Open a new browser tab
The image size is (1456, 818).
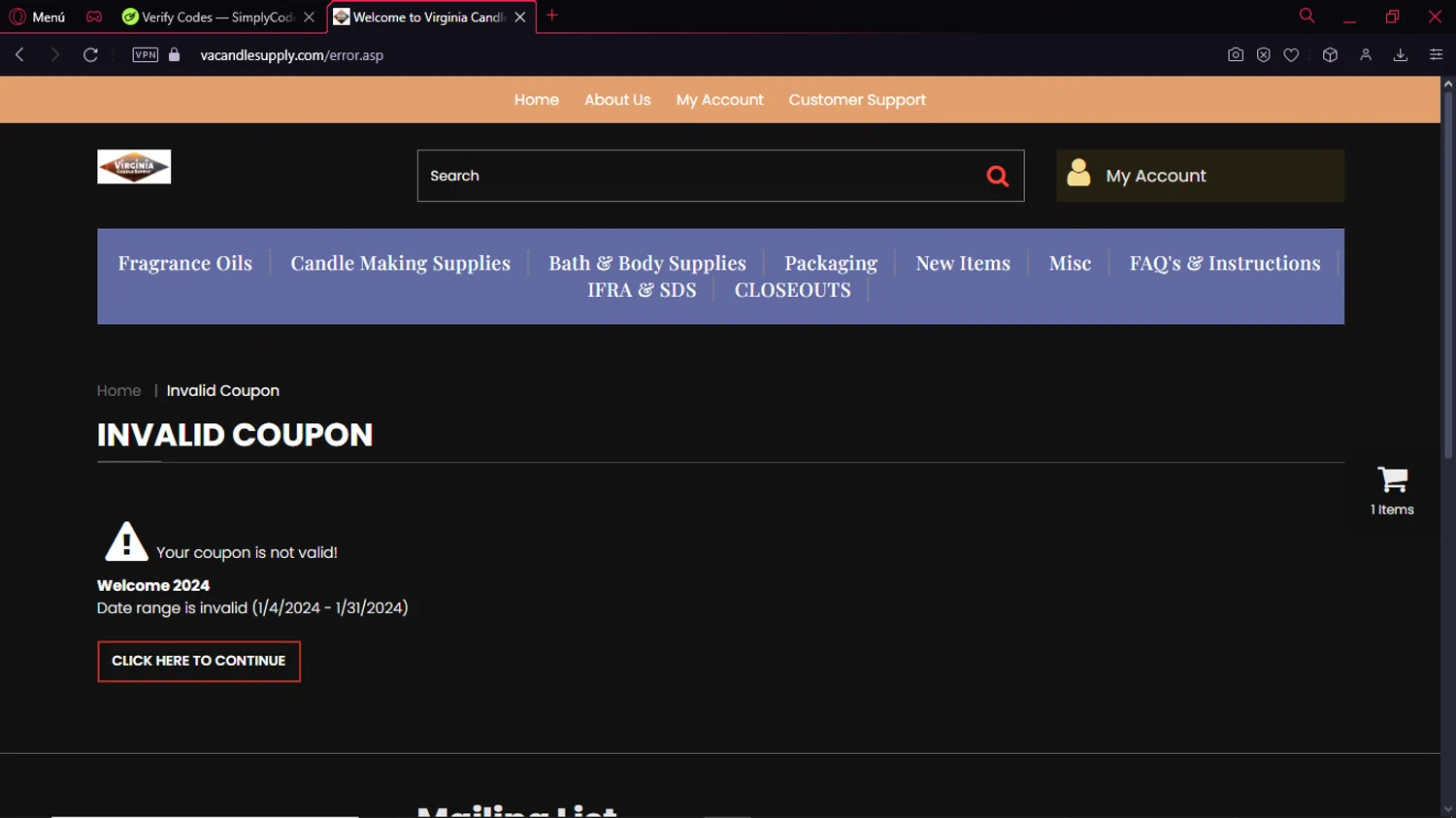tap(552, 16)
